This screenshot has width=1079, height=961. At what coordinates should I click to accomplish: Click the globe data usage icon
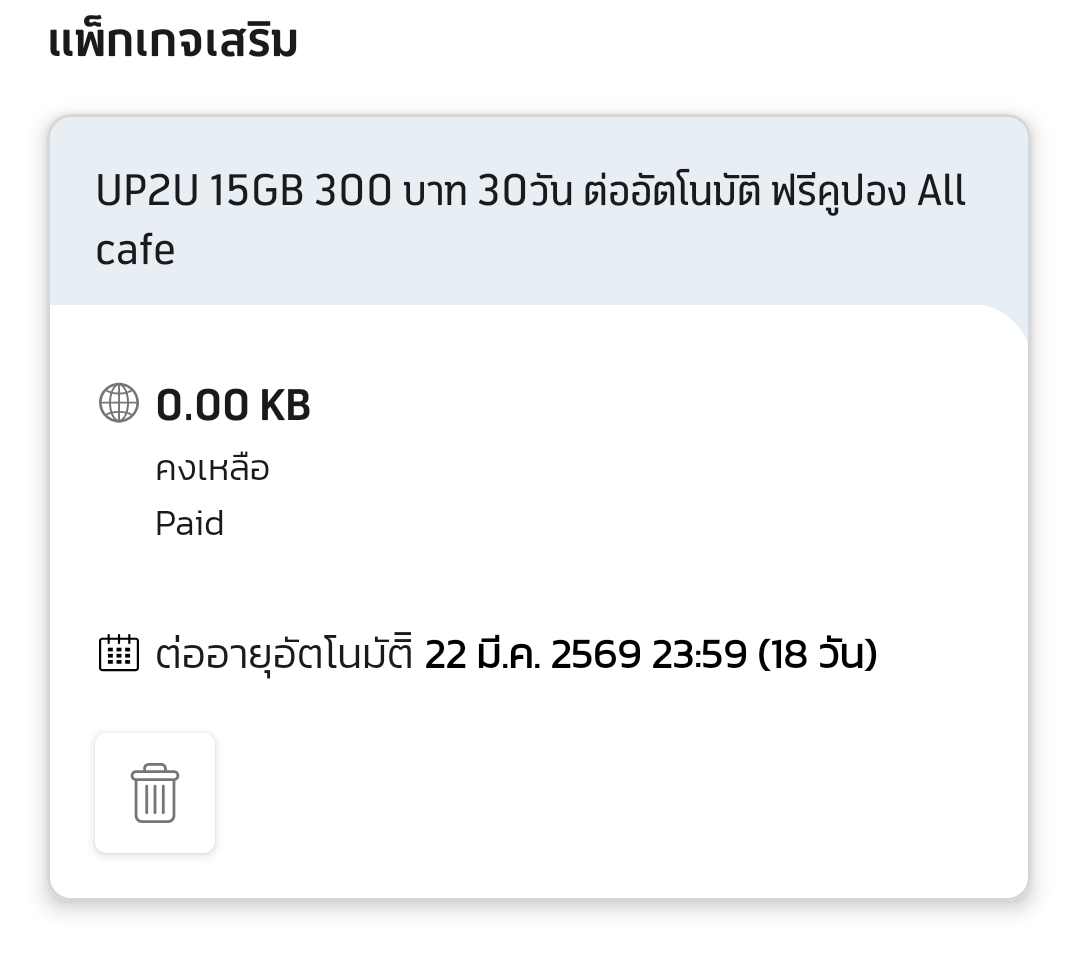coord(119,403)
